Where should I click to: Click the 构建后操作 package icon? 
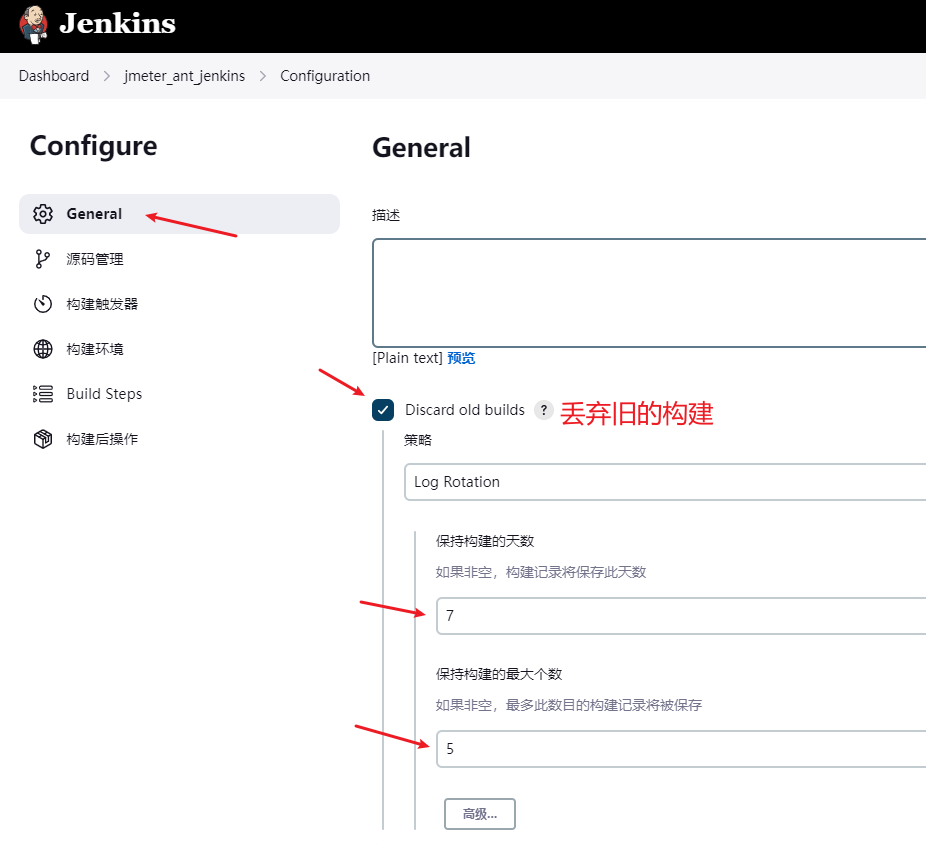point(43,439)
